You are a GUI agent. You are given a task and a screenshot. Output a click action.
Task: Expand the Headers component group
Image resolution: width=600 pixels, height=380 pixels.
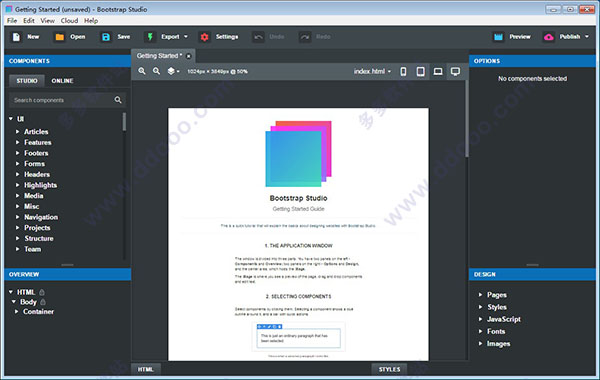(x=17, y=174)
